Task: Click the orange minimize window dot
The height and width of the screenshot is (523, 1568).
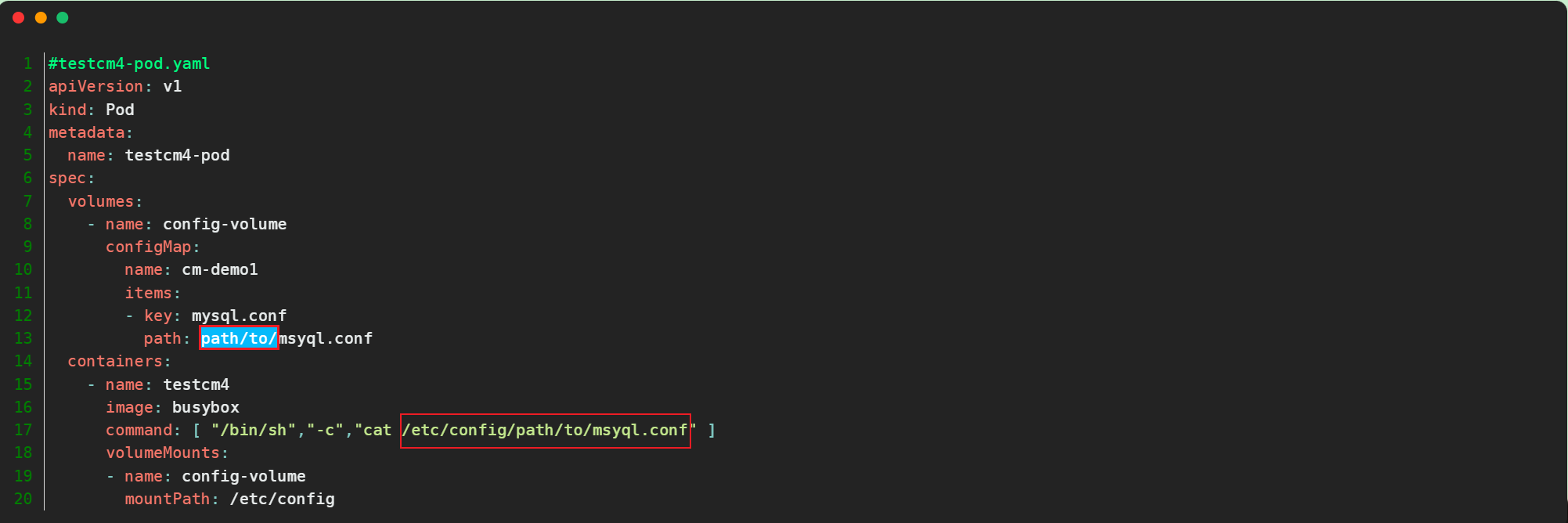Action: [41, 18]
